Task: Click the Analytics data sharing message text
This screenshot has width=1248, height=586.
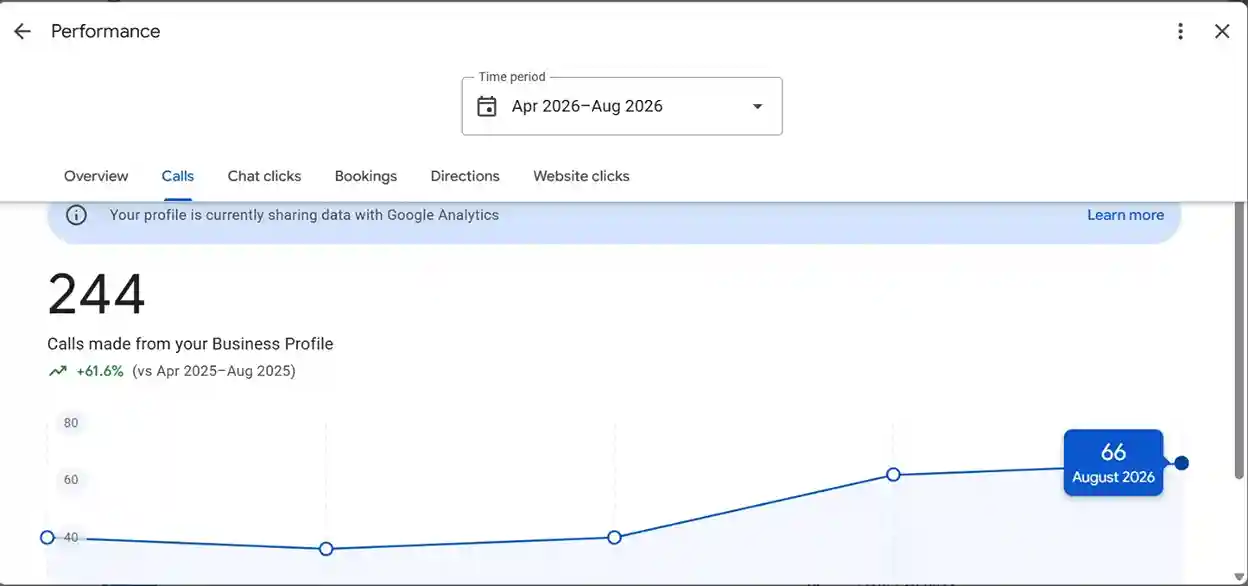Action: 304,215
